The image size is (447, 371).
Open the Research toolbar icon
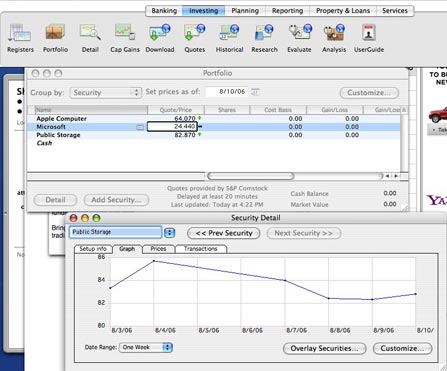click(x=264, y=38)
